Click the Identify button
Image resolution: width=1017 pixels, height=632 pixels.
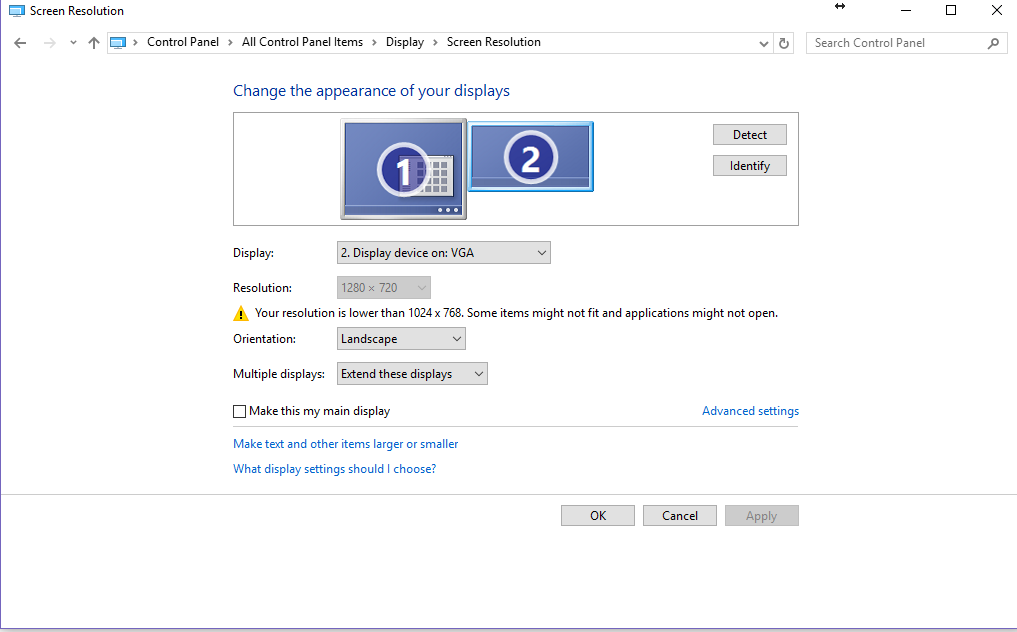pyautogui.click(x=749, y=165)
